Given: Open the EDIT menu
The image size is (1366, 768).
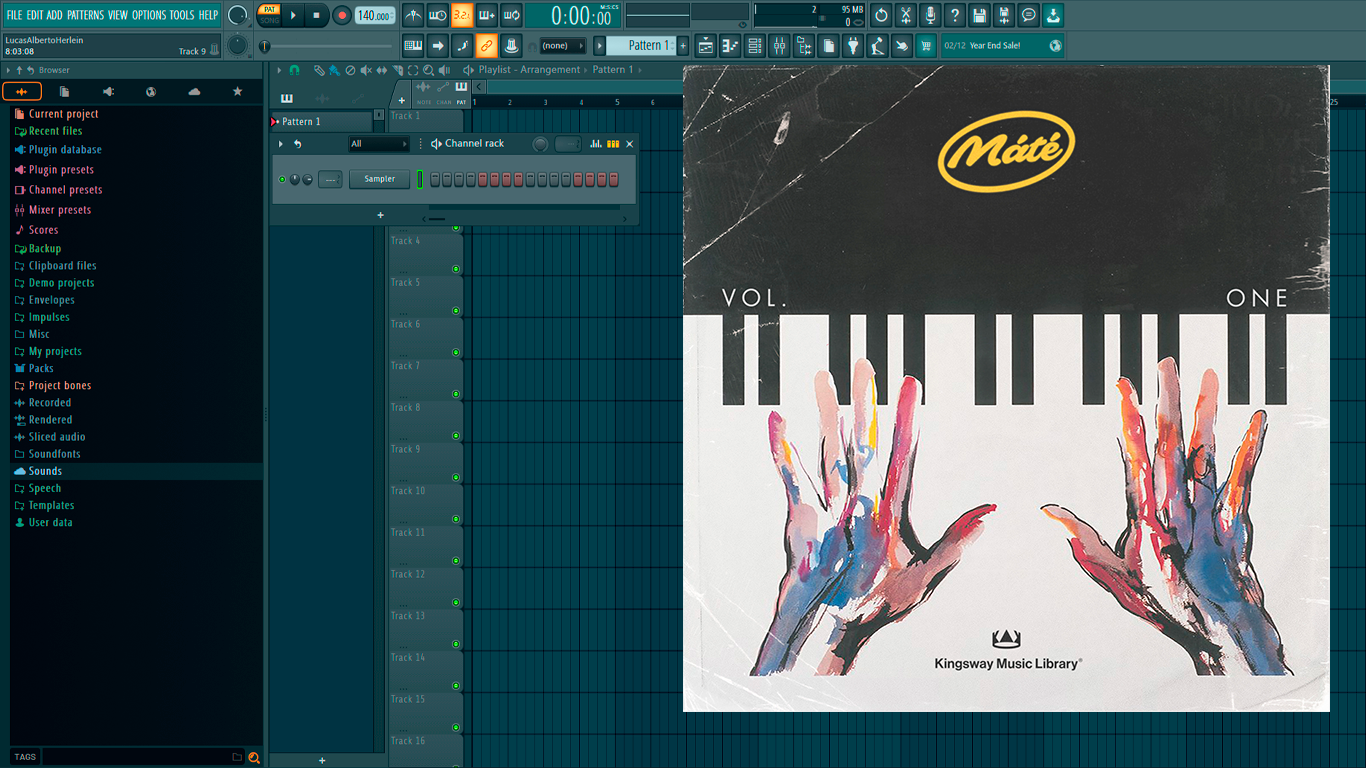Looking at the screenshot, I should tap(35, 15).
